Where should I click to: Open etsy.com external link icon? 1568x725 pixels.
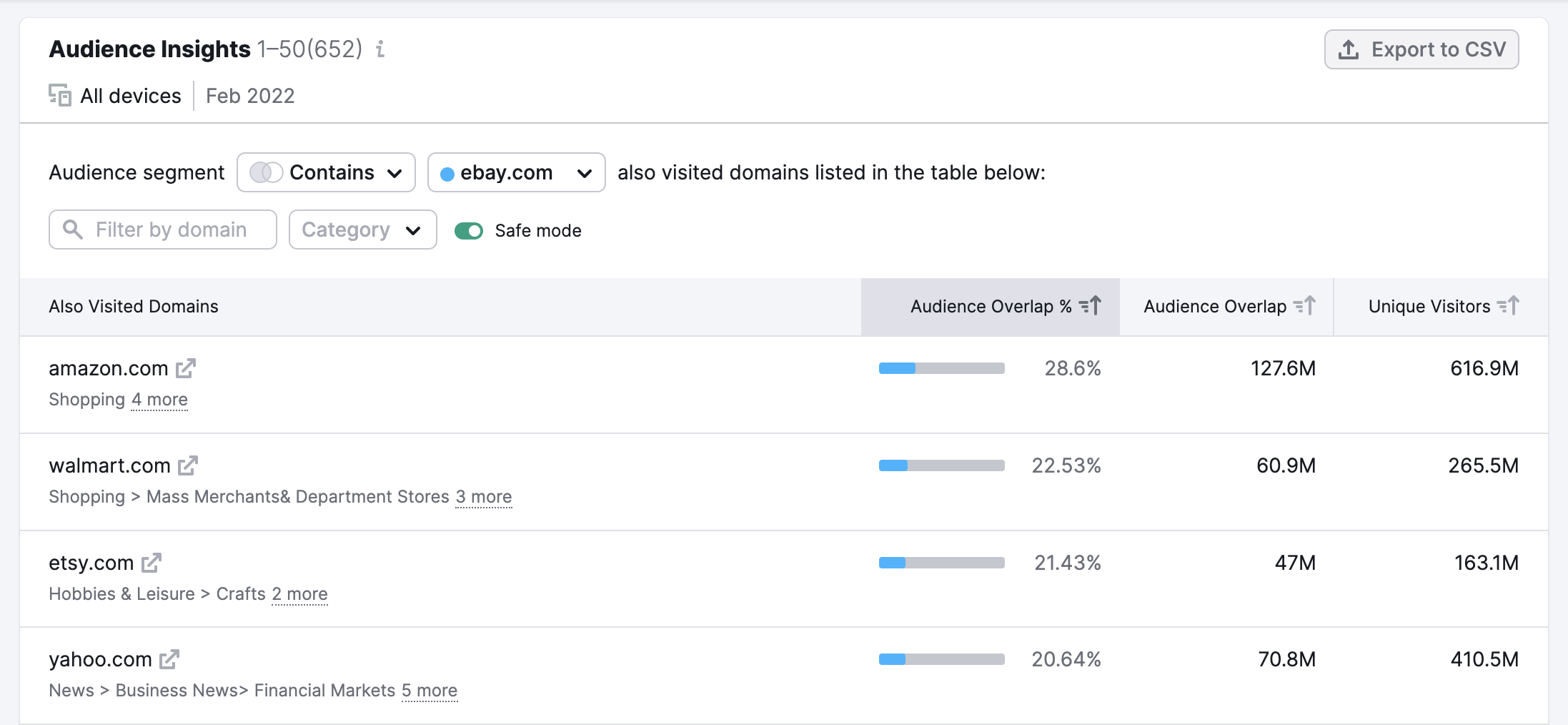pos(152,563)
